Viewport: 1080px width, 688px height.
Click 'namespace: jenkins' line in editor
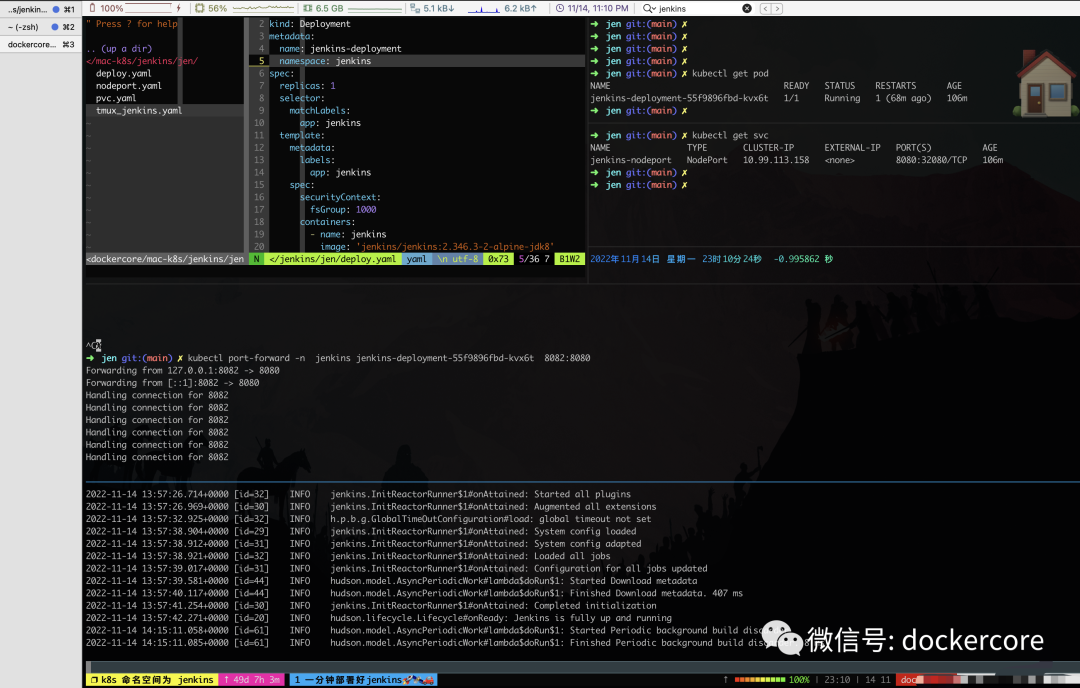pos(325,61)
